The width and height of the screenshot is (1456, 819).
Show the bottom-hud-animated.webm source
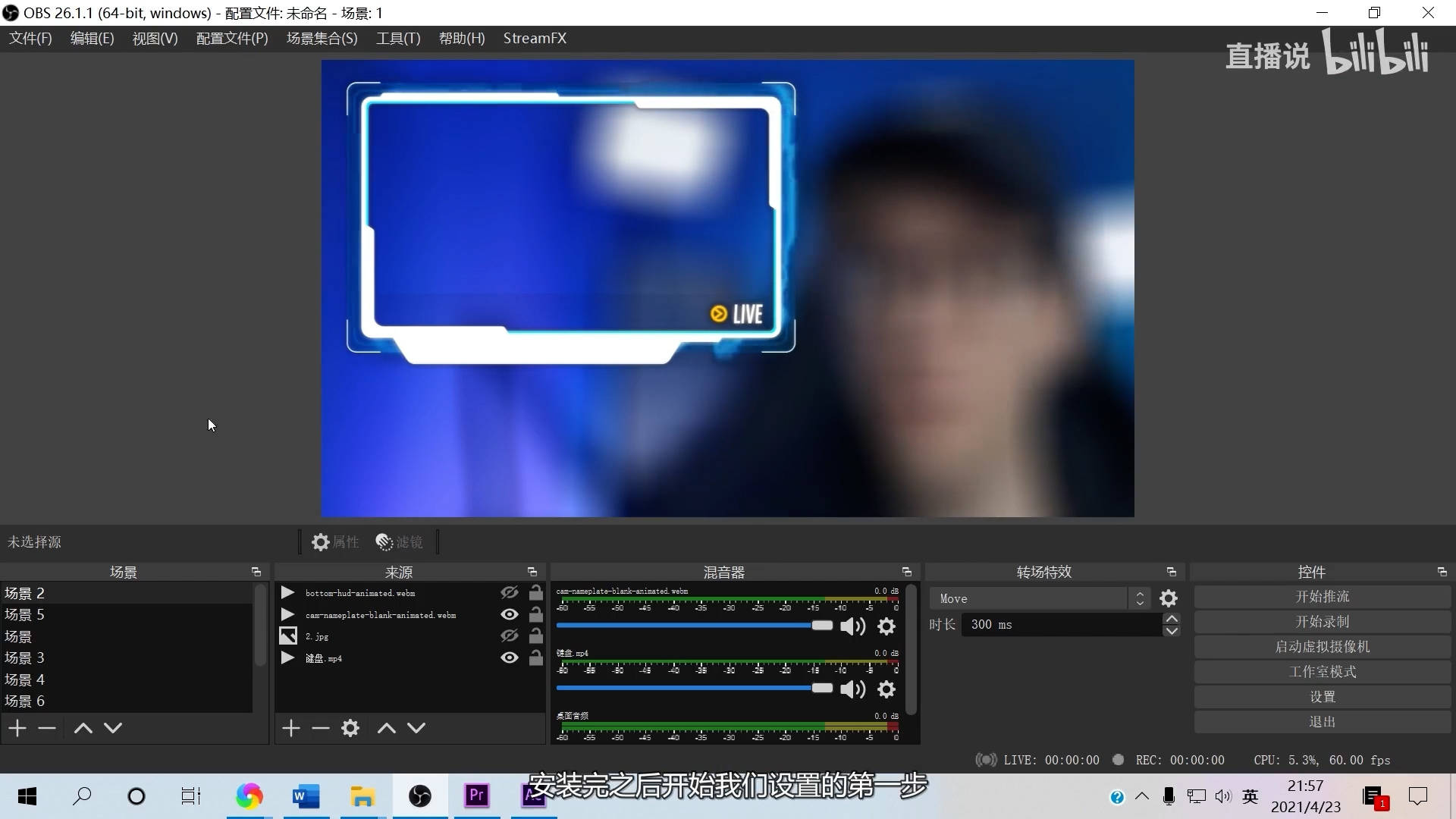[510, 593]
